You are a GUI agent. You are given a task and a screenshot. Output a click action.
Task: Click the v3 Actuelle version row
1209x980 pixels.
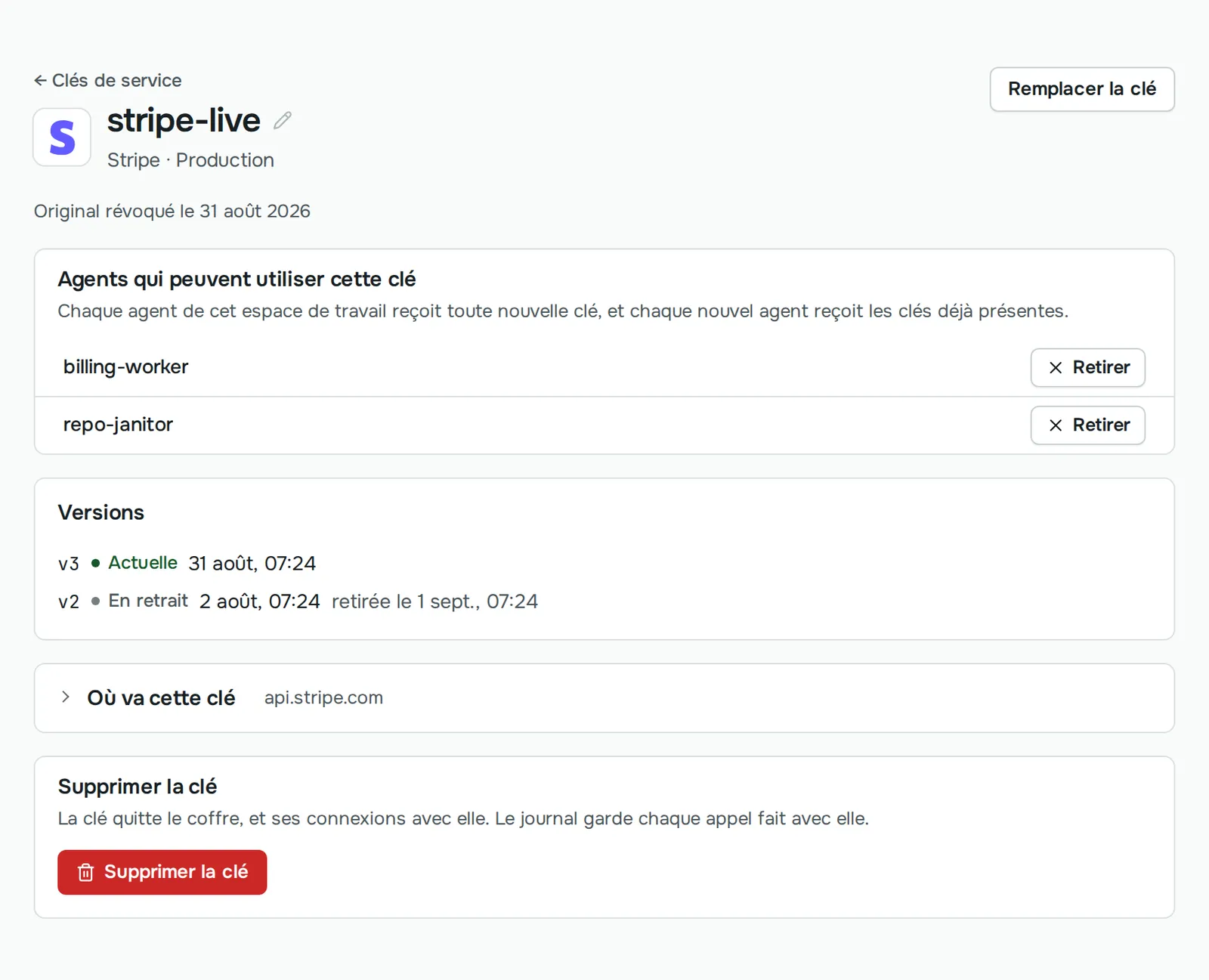187,564
